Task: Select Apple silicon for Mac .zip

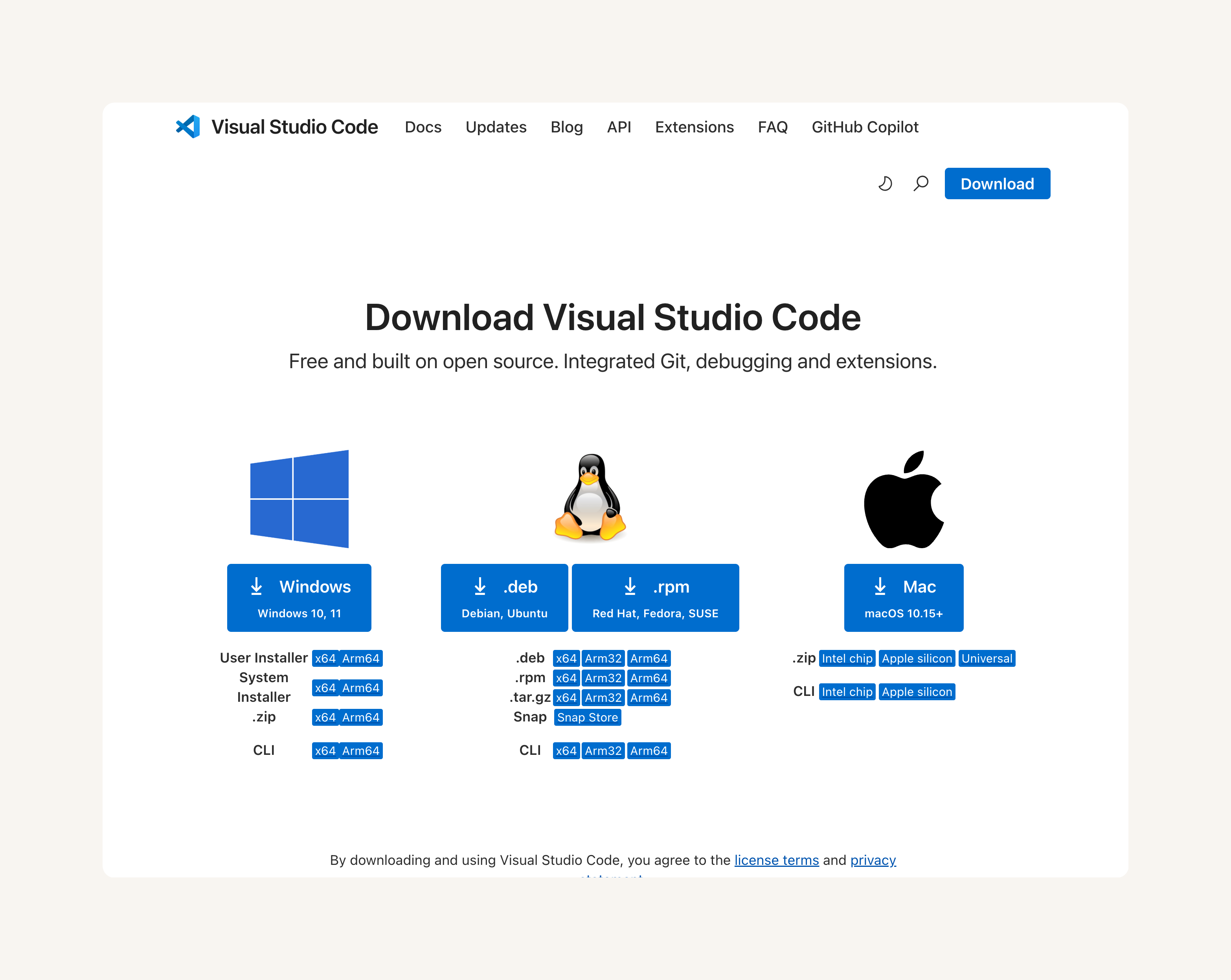Action: [917, 658]
